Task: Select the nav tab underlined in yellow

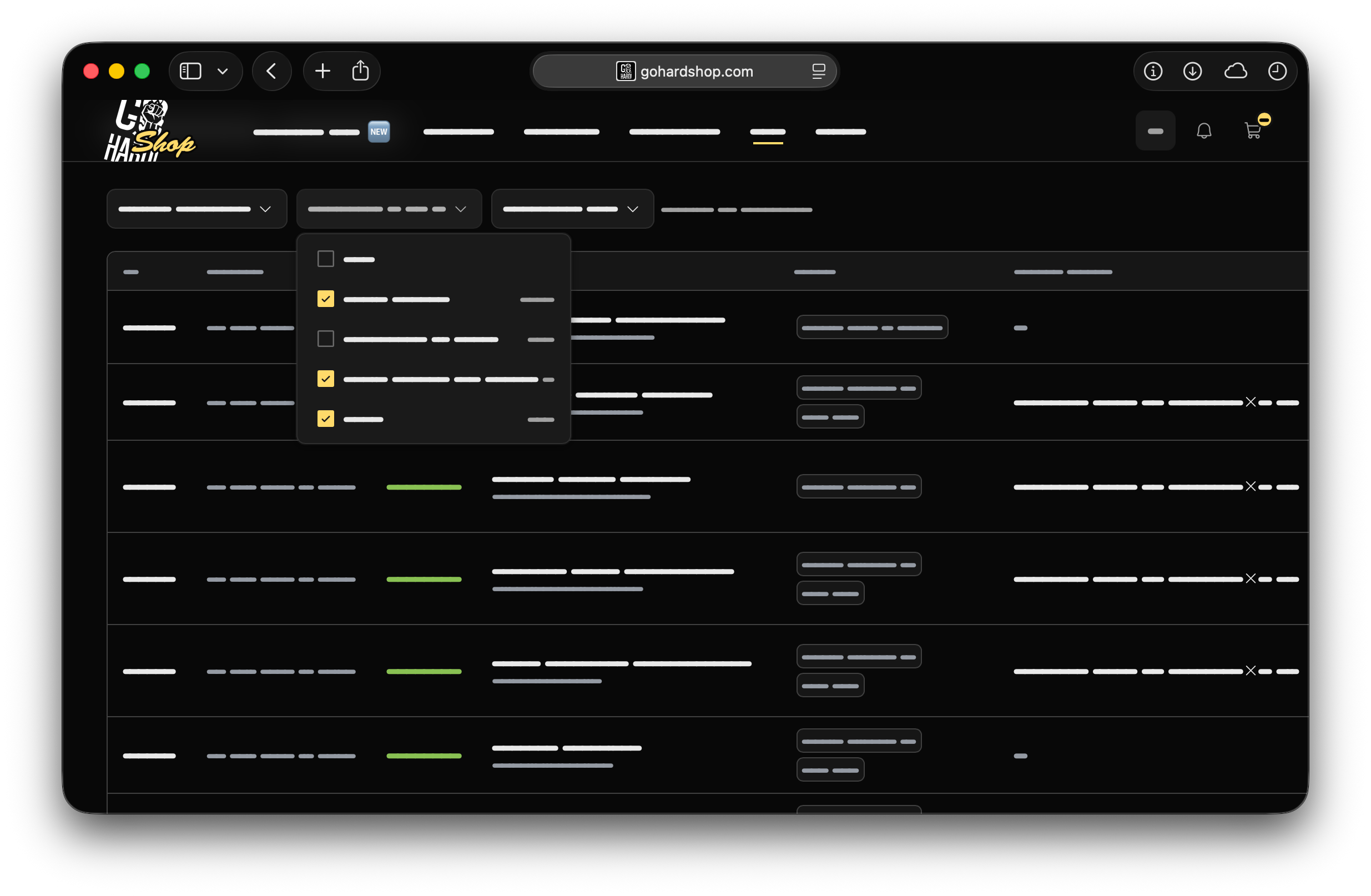Action: [768, 133]
